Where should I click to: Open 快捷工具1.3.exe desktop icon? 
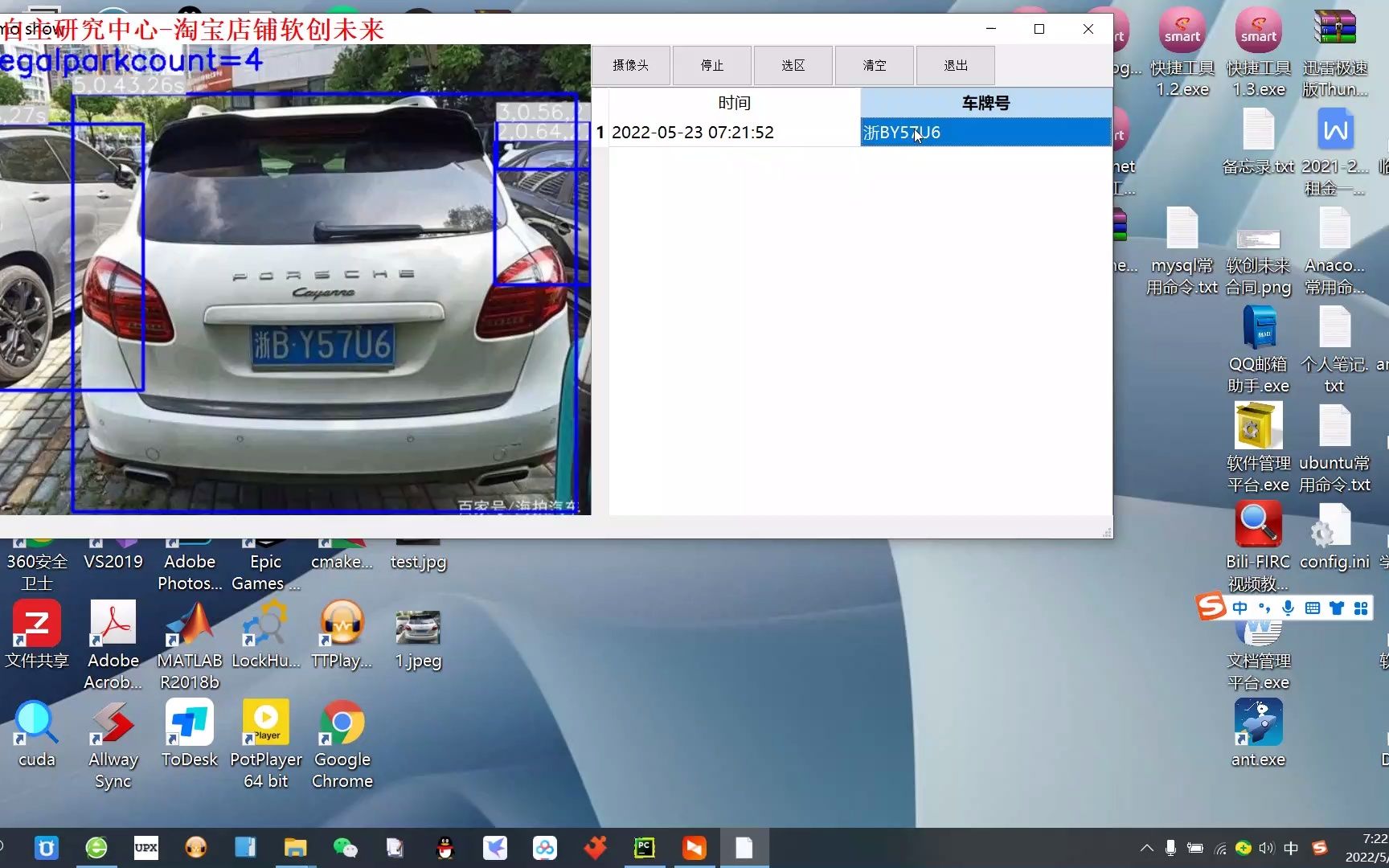pyautogui.click(x=1259, y=52)
